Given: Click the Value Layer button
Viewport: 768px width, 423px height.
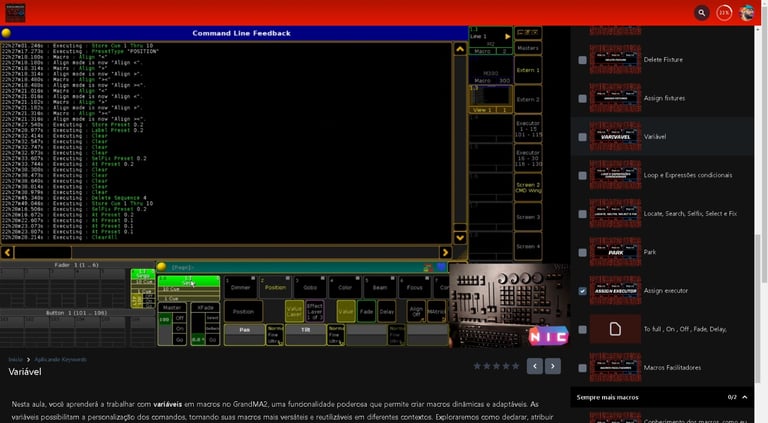Looking at the screenshot, I should (294, 311).
